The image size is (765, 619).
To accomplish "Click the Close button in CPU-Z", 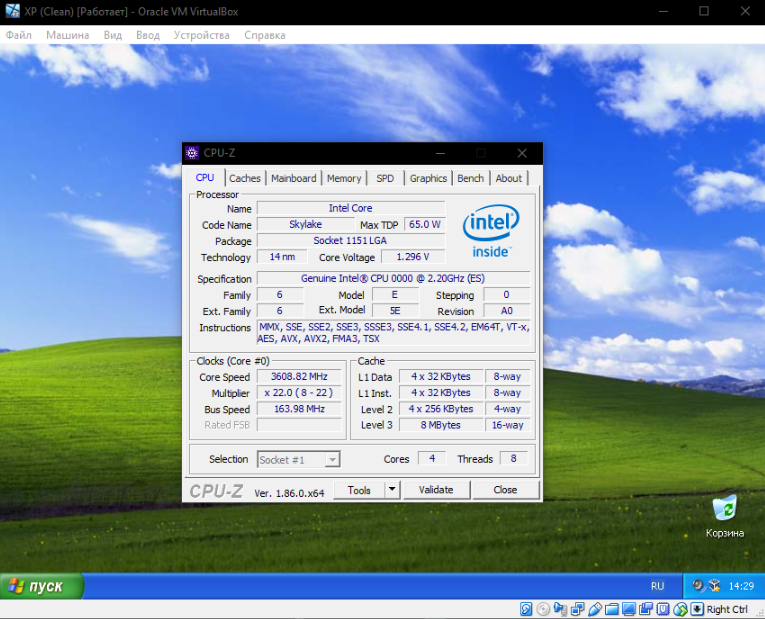I will (x=505, y=490).
